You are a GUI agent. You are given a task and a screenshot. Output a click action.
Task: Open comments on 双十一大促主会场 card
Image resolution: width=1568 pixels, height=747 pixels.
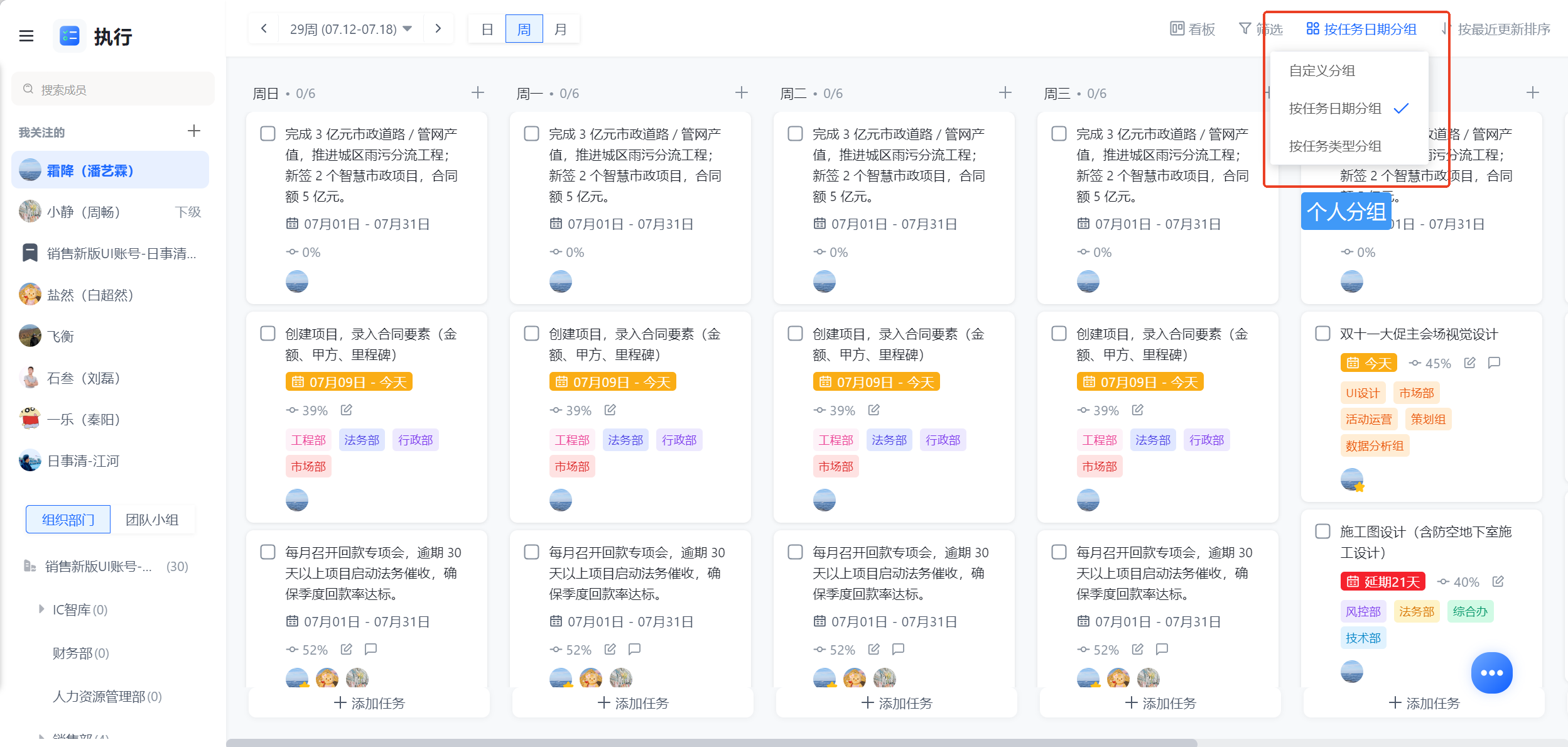tap(1495, 363)
